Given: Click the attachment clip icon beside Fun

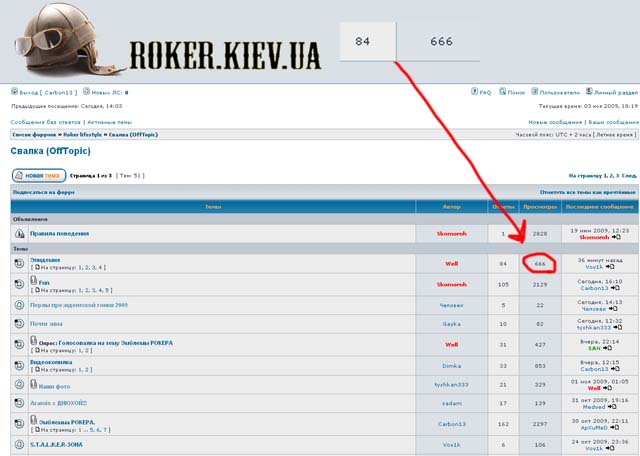Looking at the screenshot, I should 34,280.
